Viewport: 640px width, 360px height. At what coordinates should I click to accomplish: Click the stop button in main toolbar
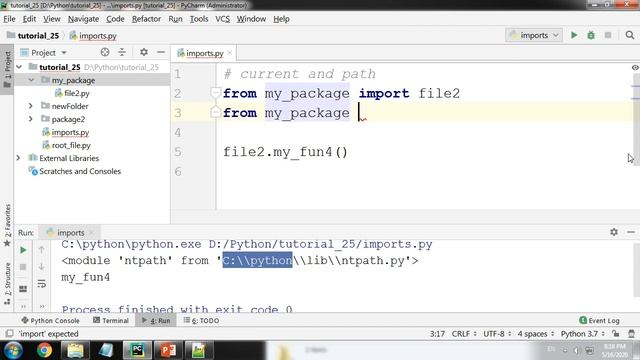[x=608, y=36]
